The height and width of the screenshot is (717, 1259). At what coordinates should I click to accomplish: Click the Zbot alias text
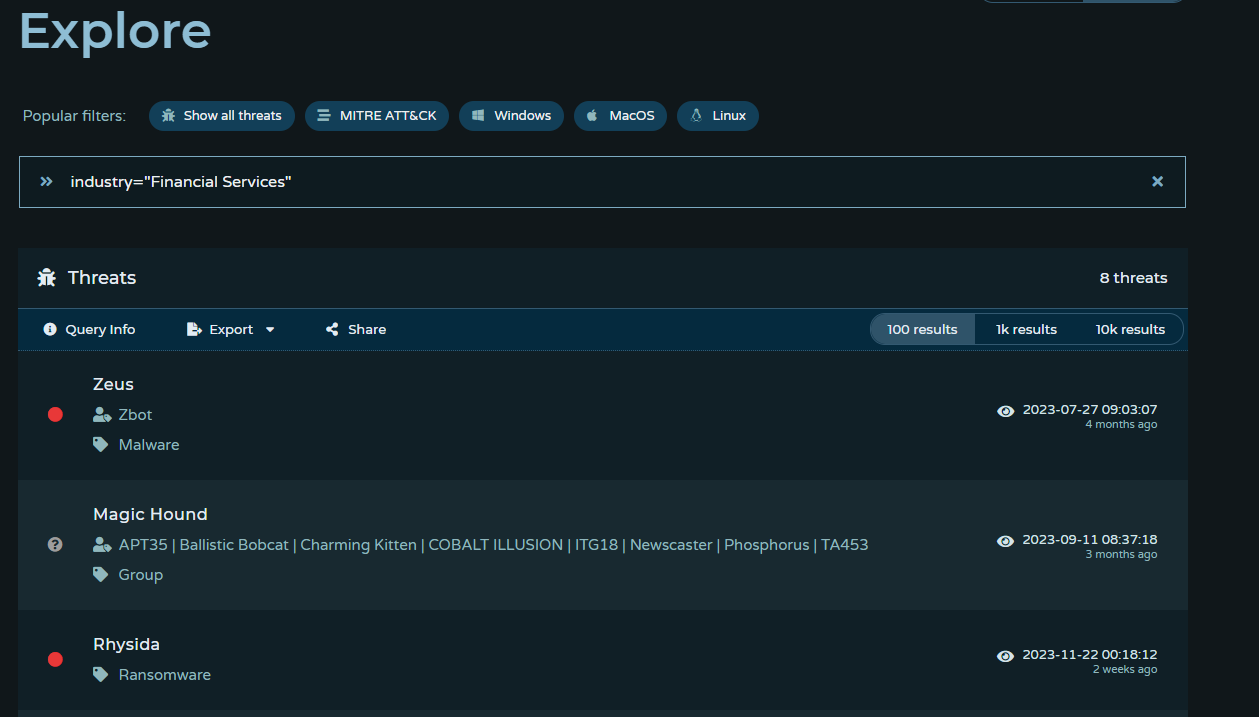135,415
